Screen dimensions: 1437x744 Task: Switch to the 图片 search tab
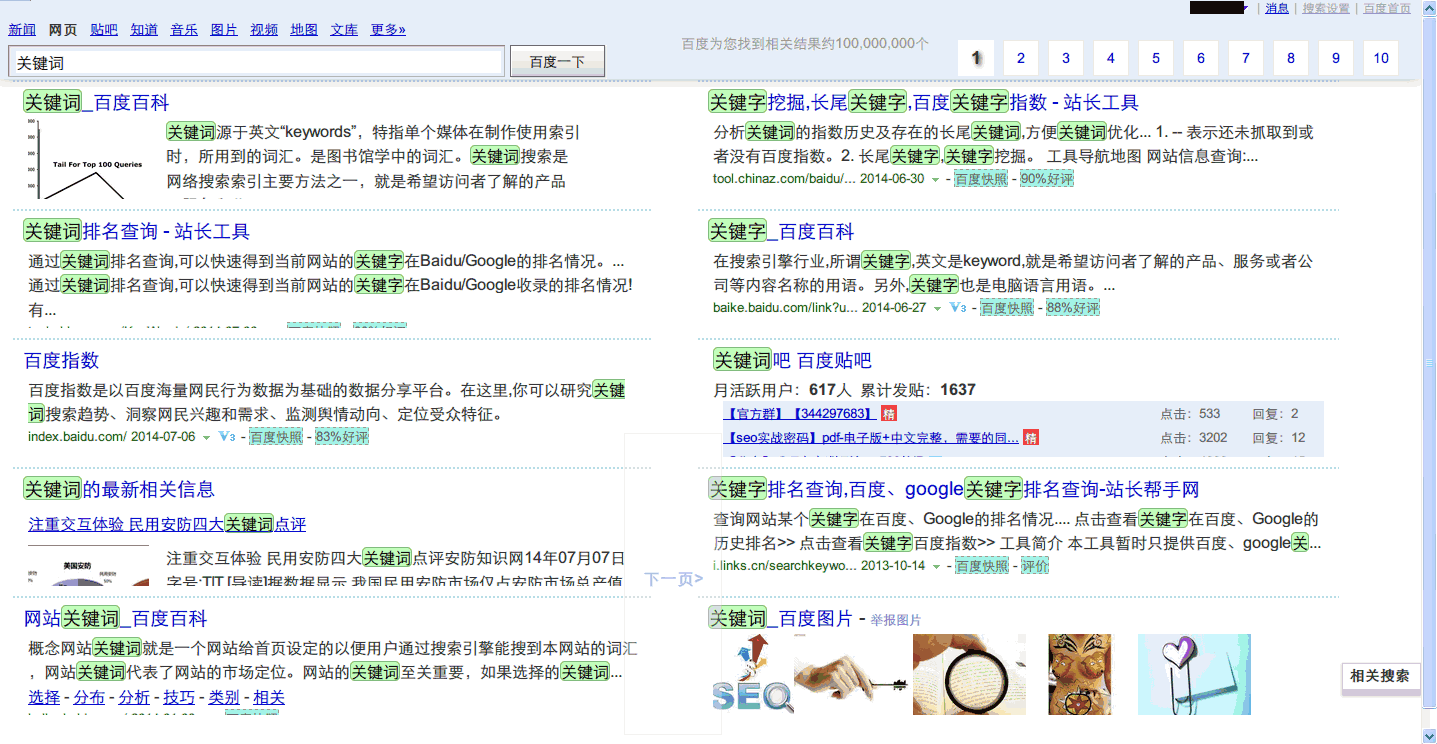coord(223,29)
